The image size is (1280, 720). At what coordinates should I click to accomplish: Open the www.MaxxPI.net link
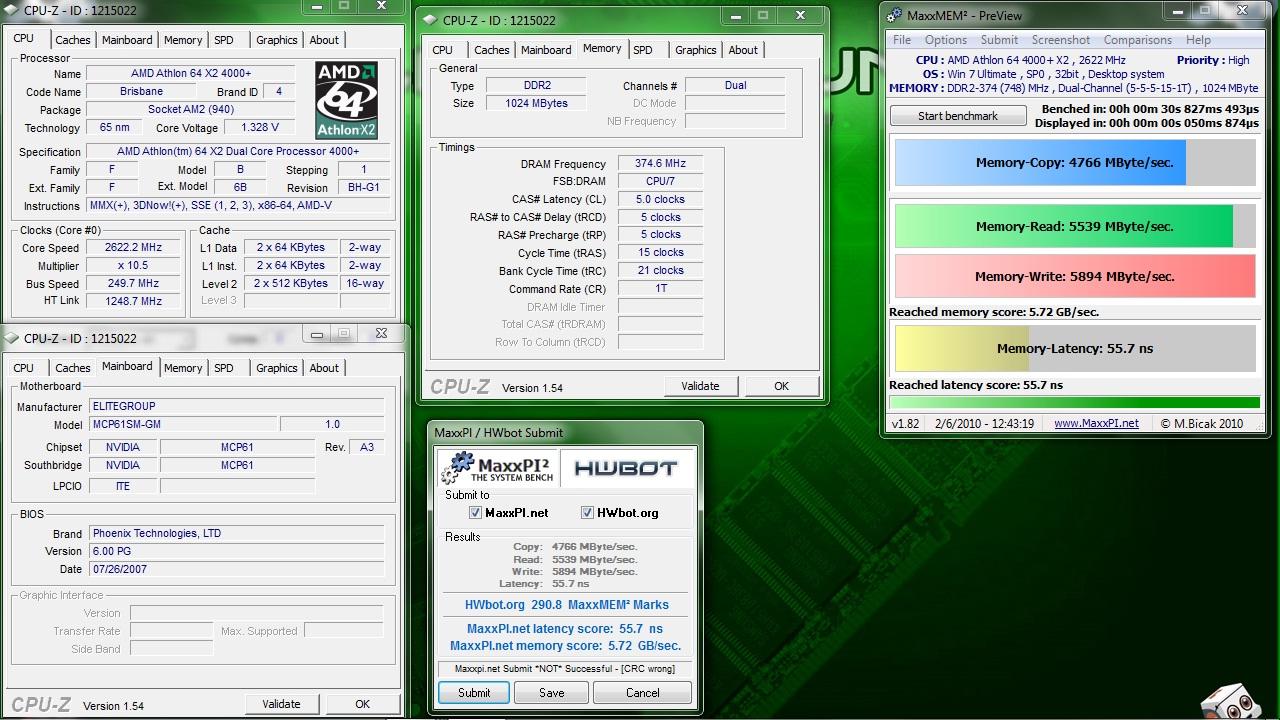(1096, 423)
